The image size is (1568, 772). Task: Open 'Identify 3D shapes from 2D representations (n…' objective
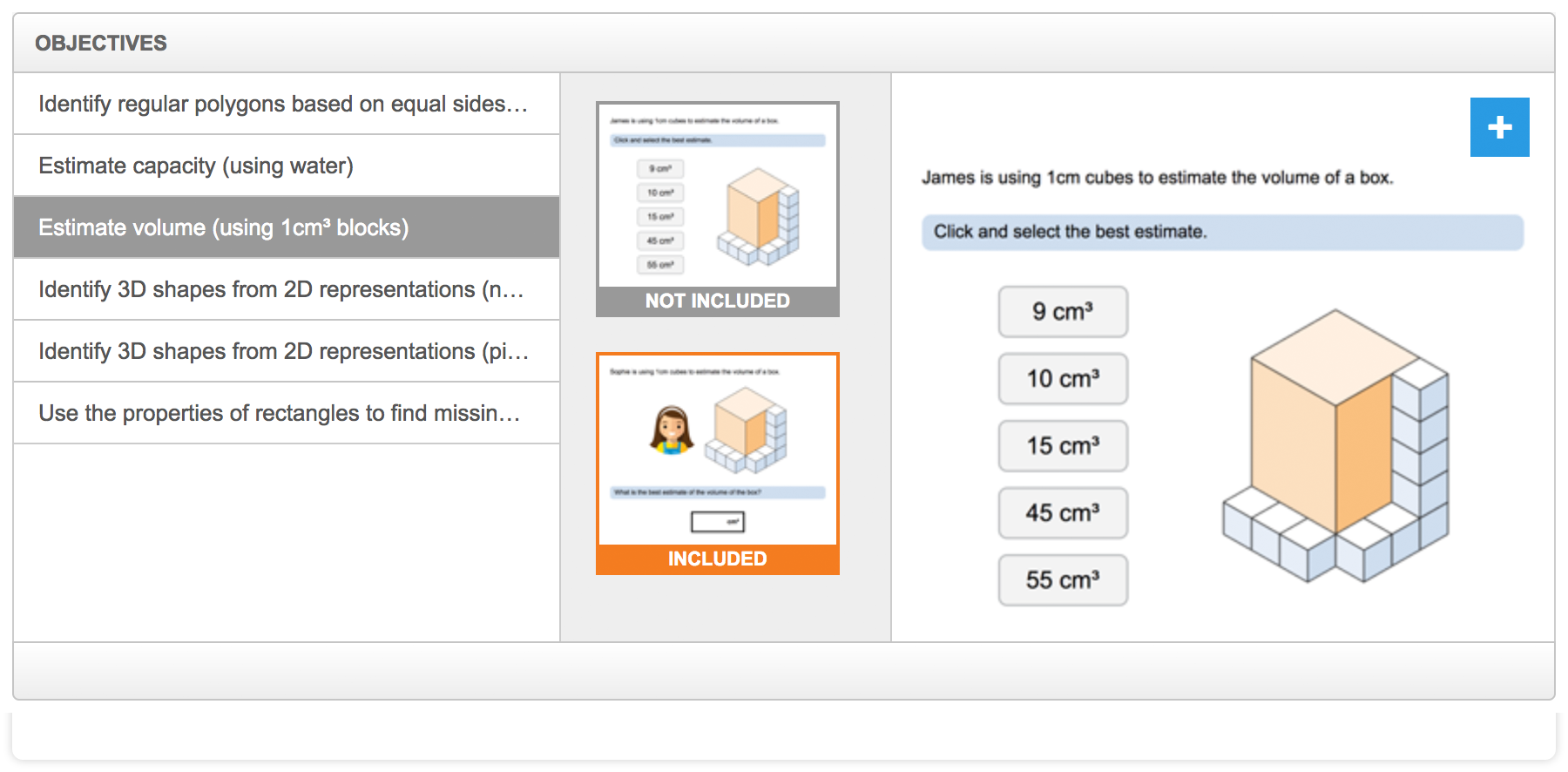coord(282,289)
